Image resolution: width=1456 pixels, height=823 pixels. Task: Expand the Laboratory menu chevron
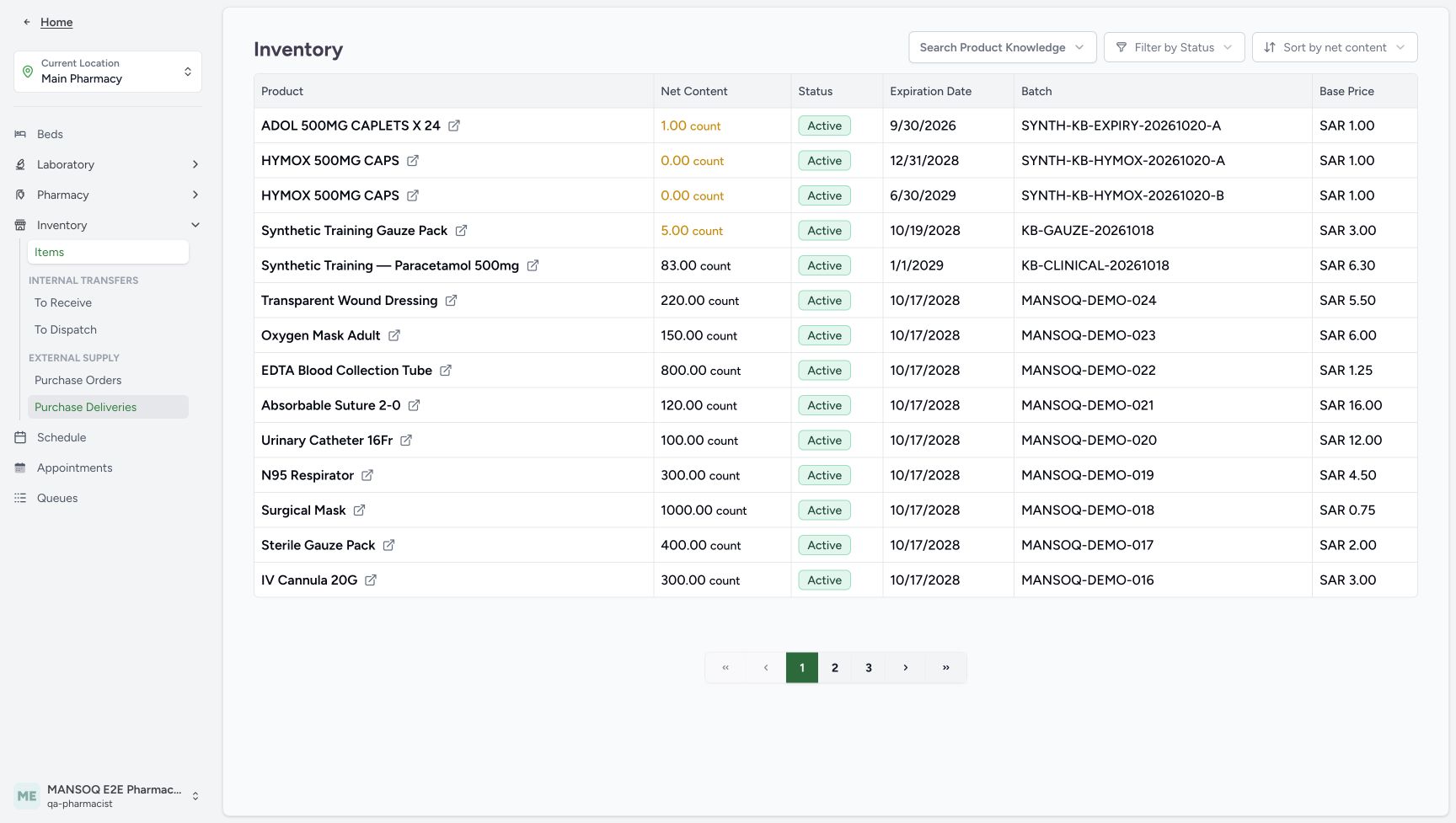coord(195,164)
